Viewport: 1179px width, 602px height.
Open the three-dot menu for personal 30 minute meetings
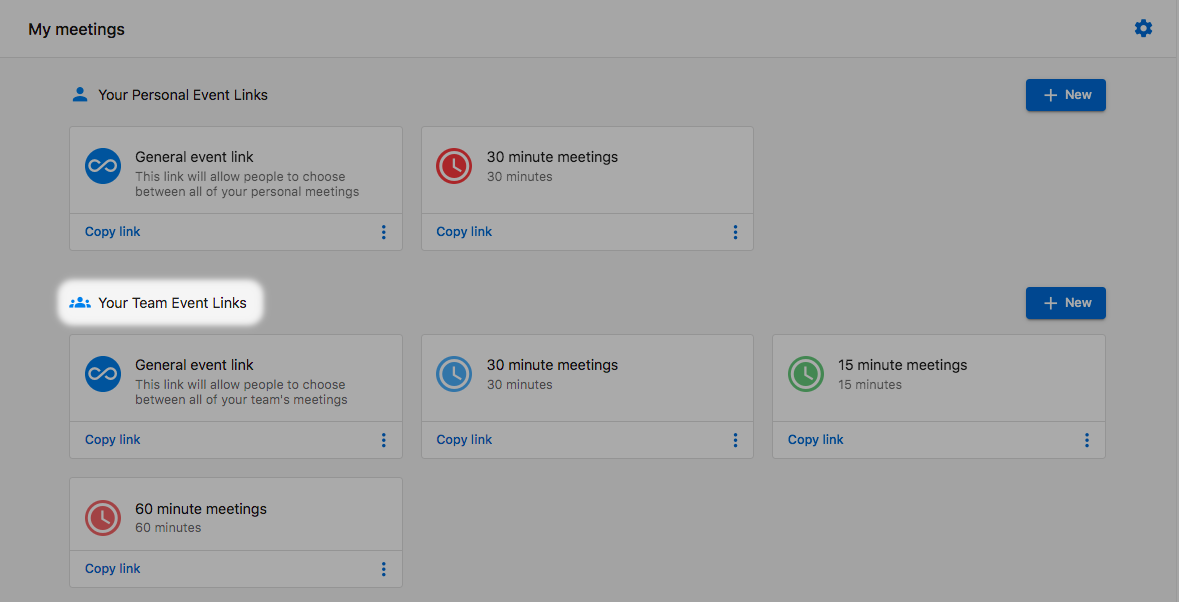[735, 232]
